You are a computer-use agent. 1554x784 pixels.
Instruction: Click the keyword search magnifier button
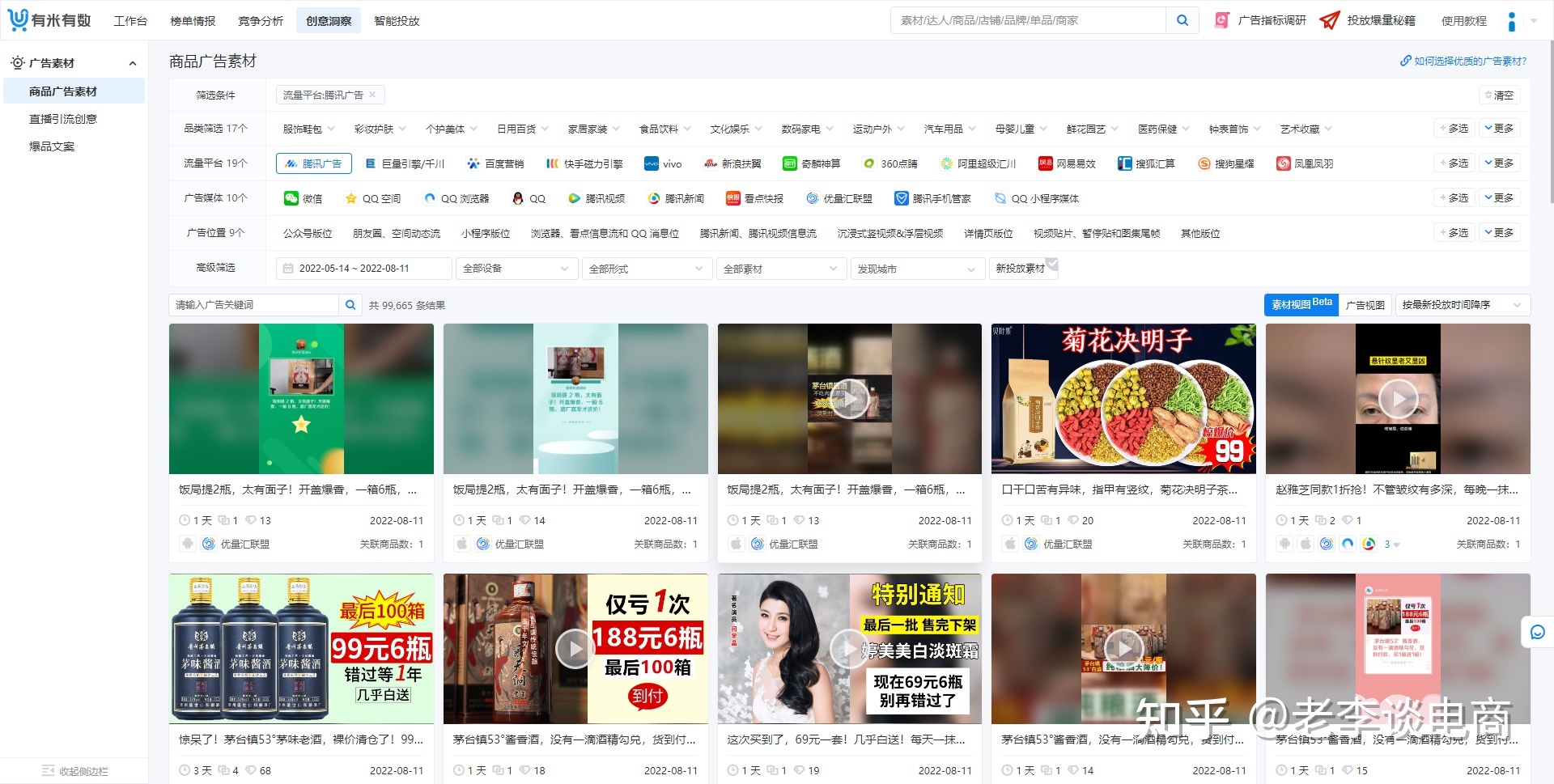pos(350,305)
